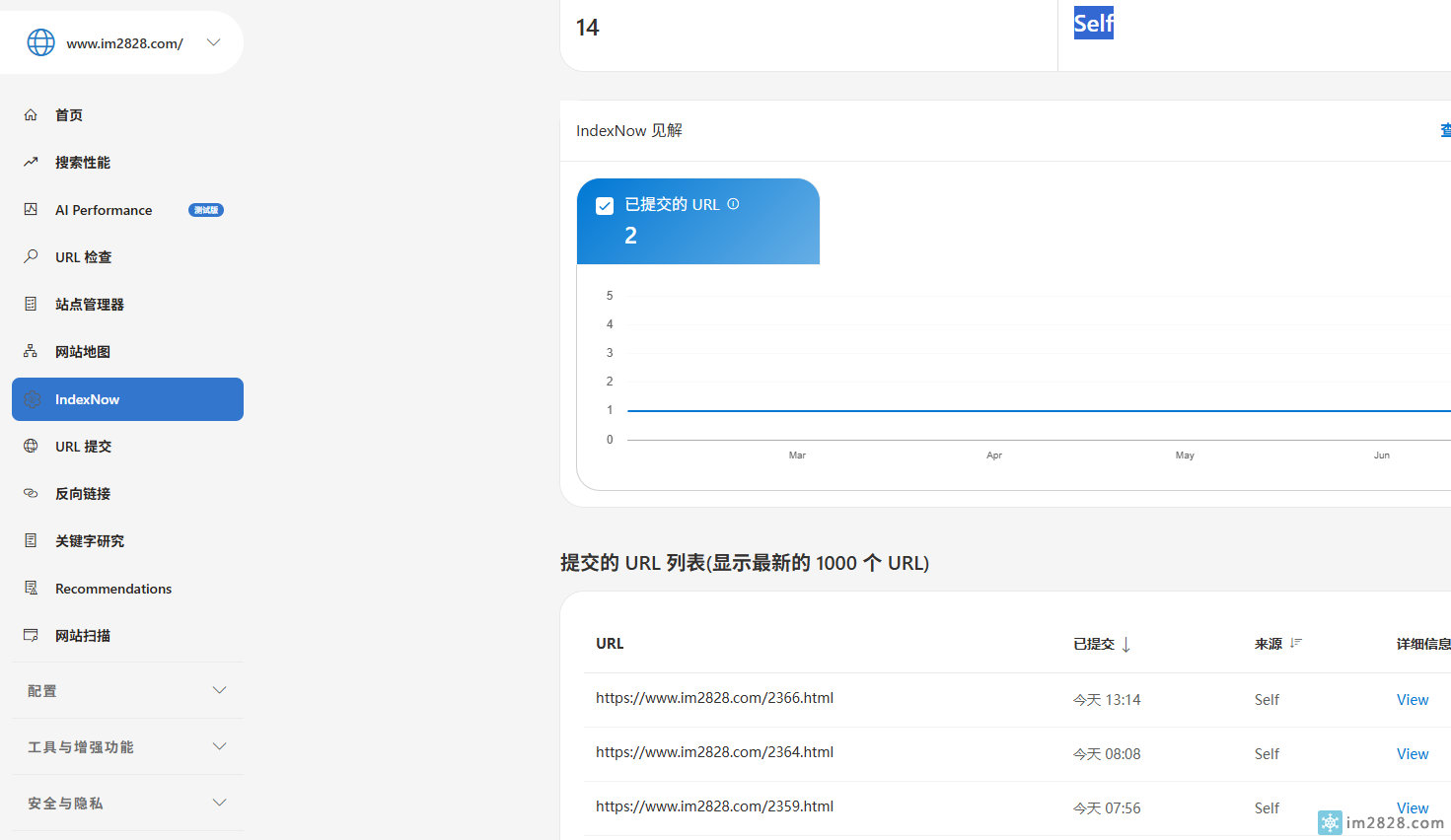Screen dimensions: 1451x840
Task: Click the 2359.html URL entry
Action: click(x=714, y=806)
